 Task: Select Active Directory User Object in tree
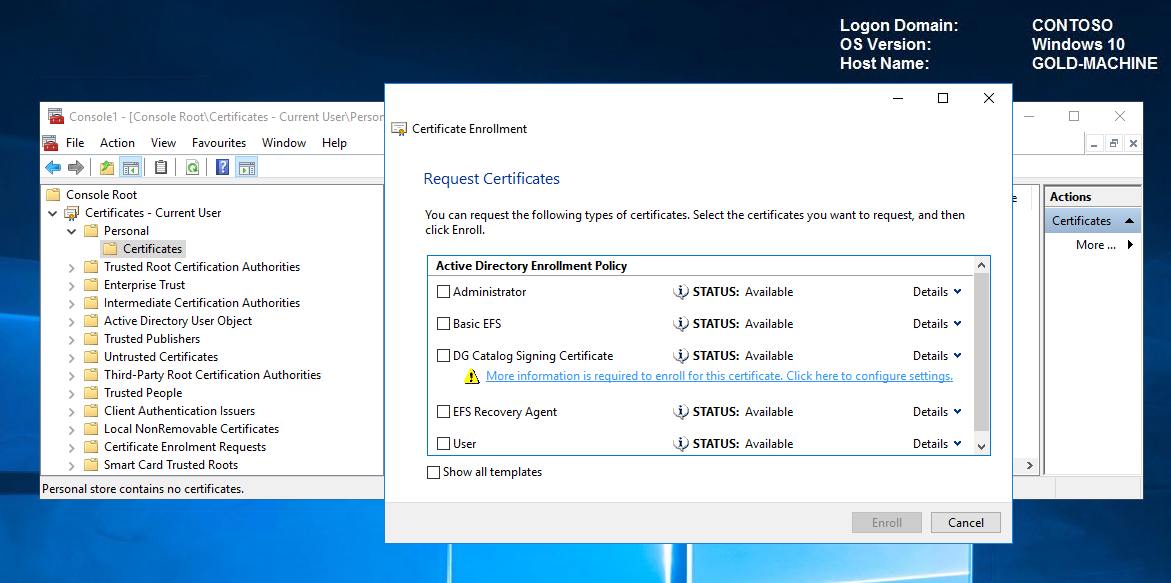tap(178, 321)
